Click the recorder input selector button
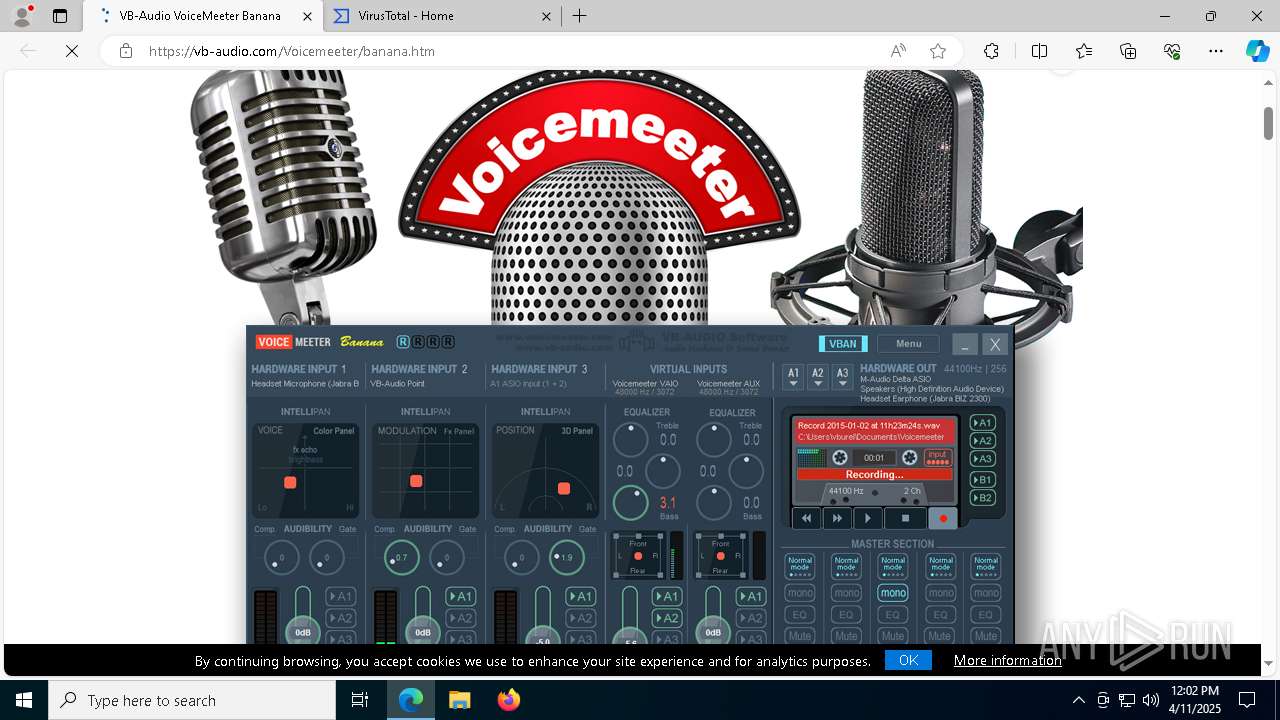Screen dimensions: 1280x720 click(x=937, y=457)
